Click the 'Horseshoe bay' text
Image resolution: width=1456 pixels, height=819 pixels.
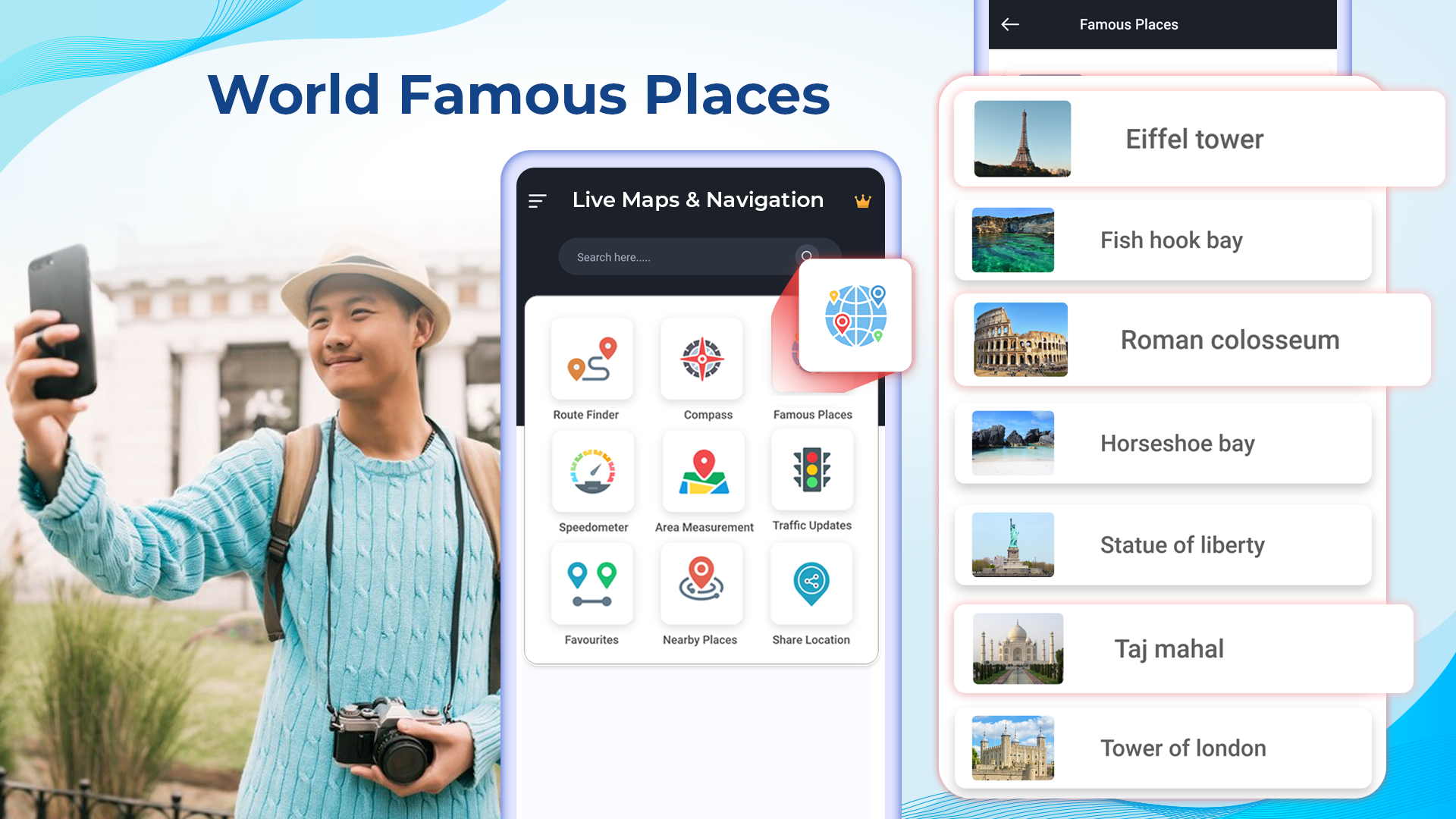click(x=1178, y=444)
